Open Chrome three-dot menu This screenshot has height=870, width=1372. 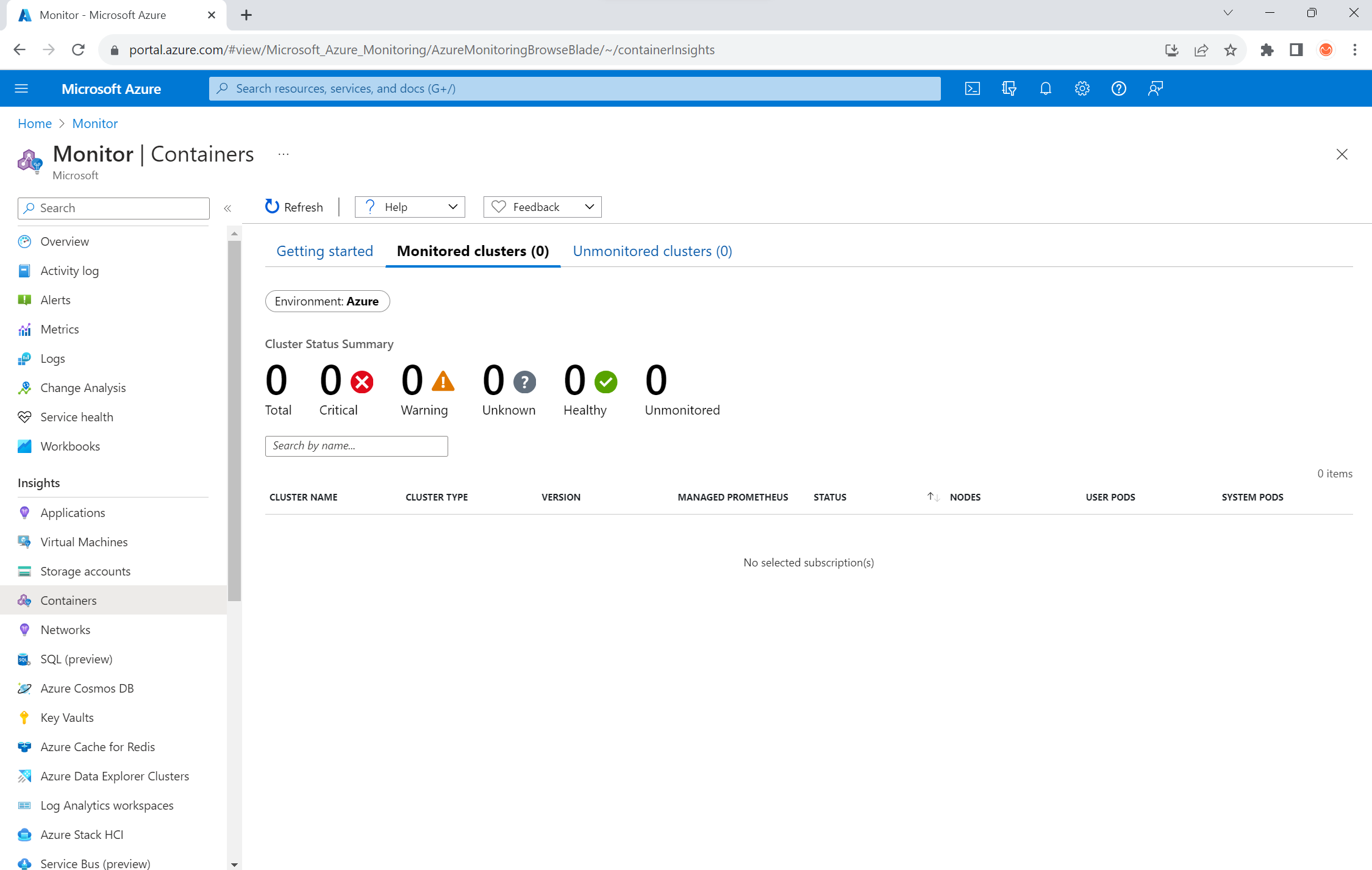pos(1355,50)
